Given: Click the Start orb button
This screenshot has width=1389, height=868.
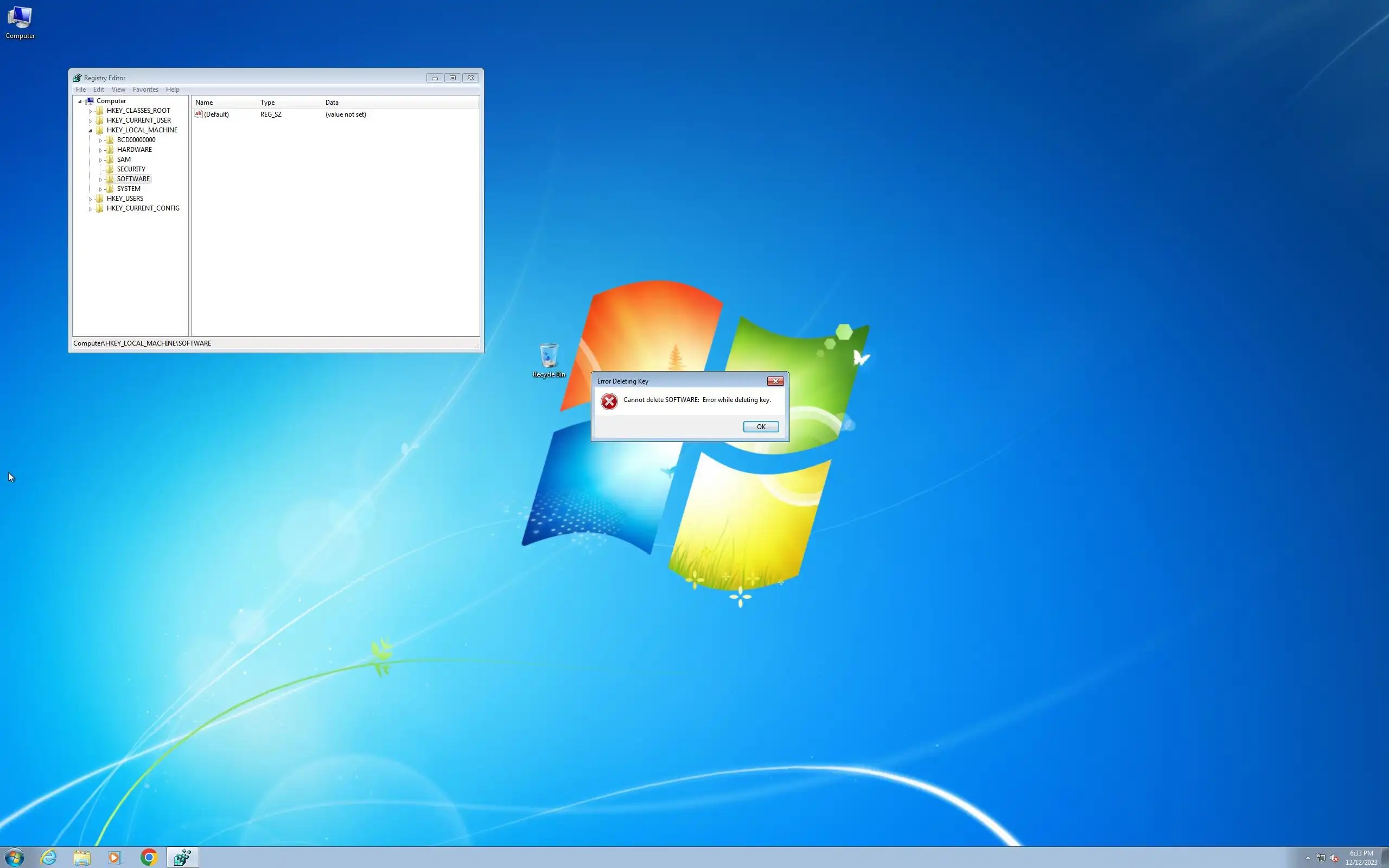Looking at the screenshot, I should [x=14, y=857].
